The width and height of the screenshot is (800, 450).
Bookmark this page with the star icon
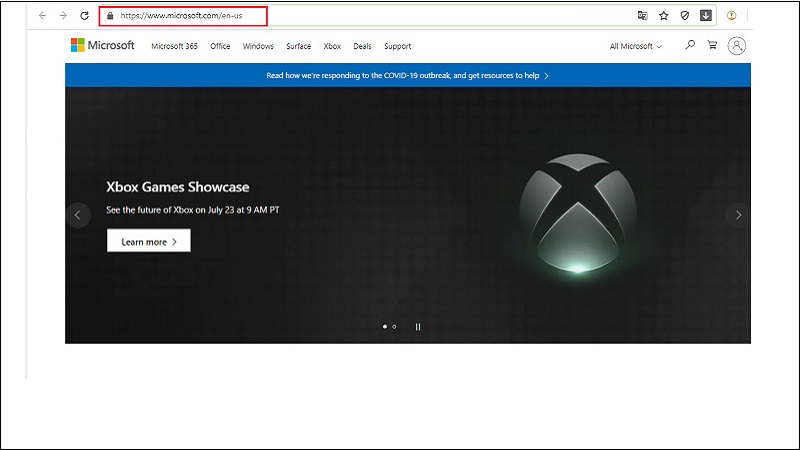663,16
